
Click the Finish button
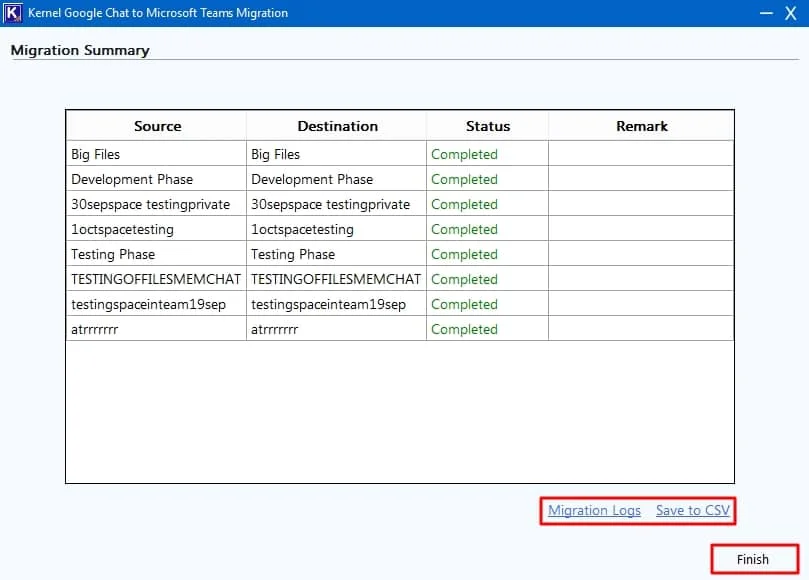754,559
